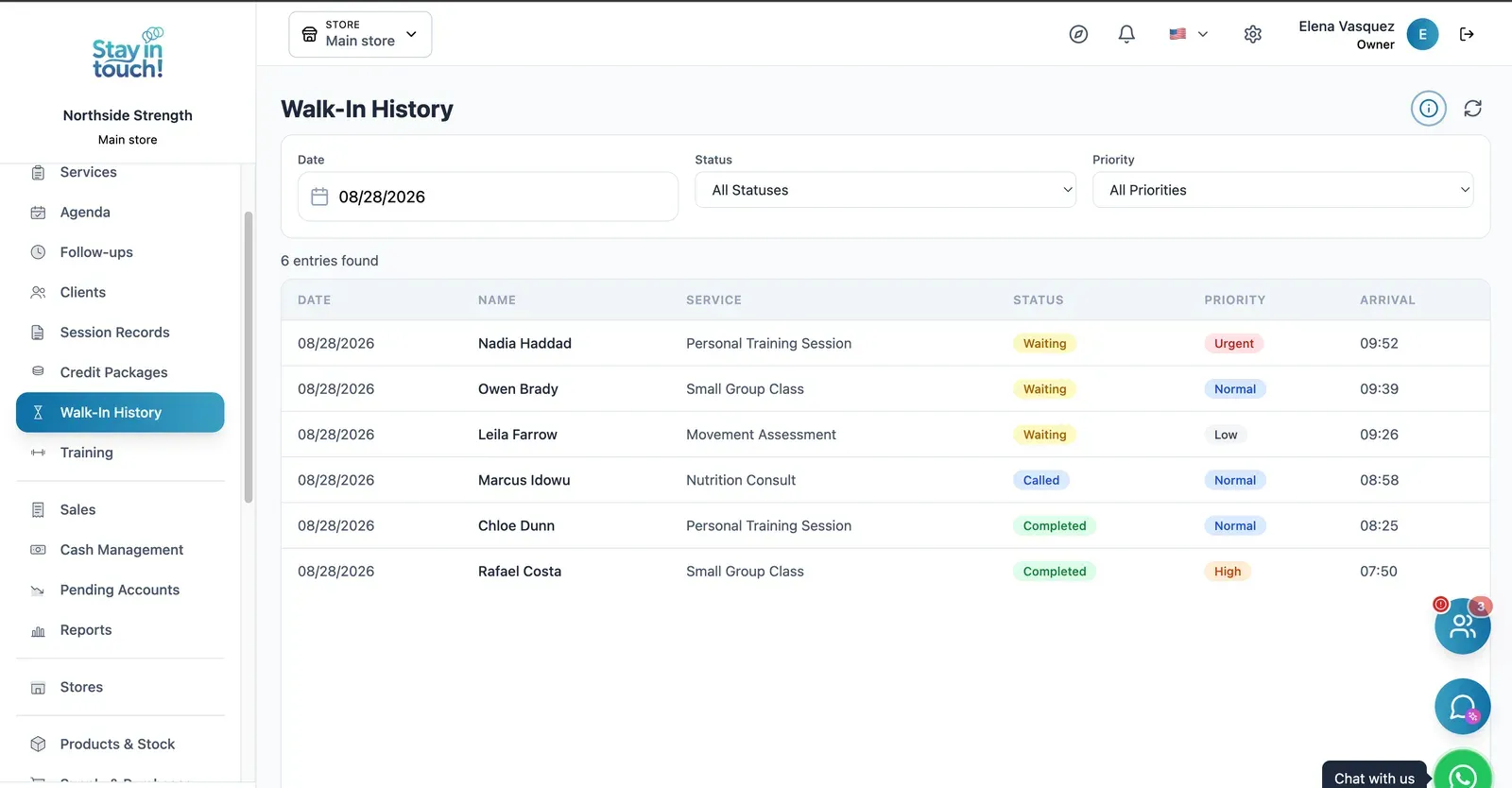
Task: Open the All Statuses dropdown
Action: pyautogui.click(x=885, y=190)
